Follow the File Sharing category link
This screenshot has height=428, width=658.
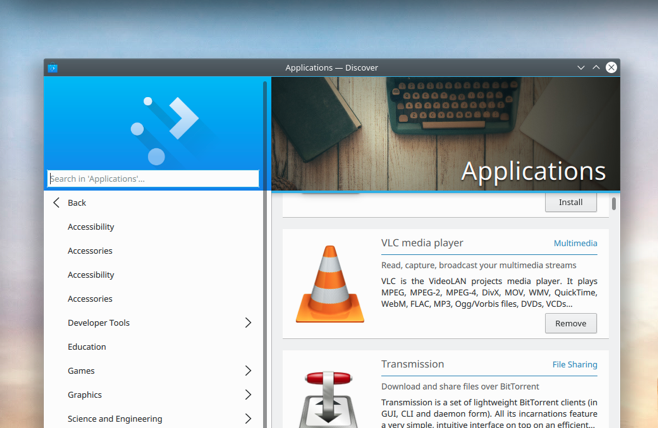tap(574, 365)
